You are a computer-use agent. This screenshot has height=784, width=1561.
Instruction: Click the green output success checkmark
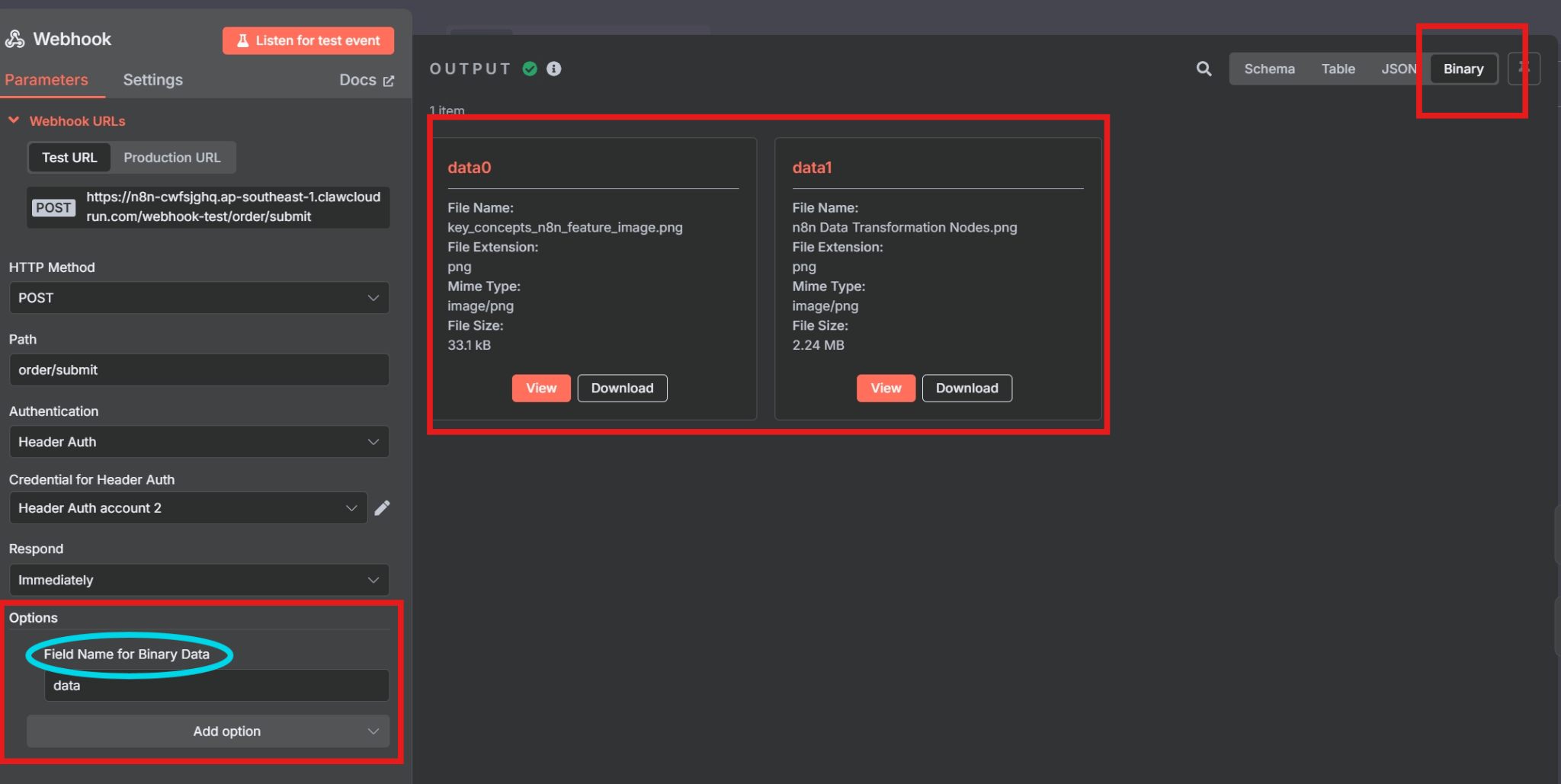point(530,69)
